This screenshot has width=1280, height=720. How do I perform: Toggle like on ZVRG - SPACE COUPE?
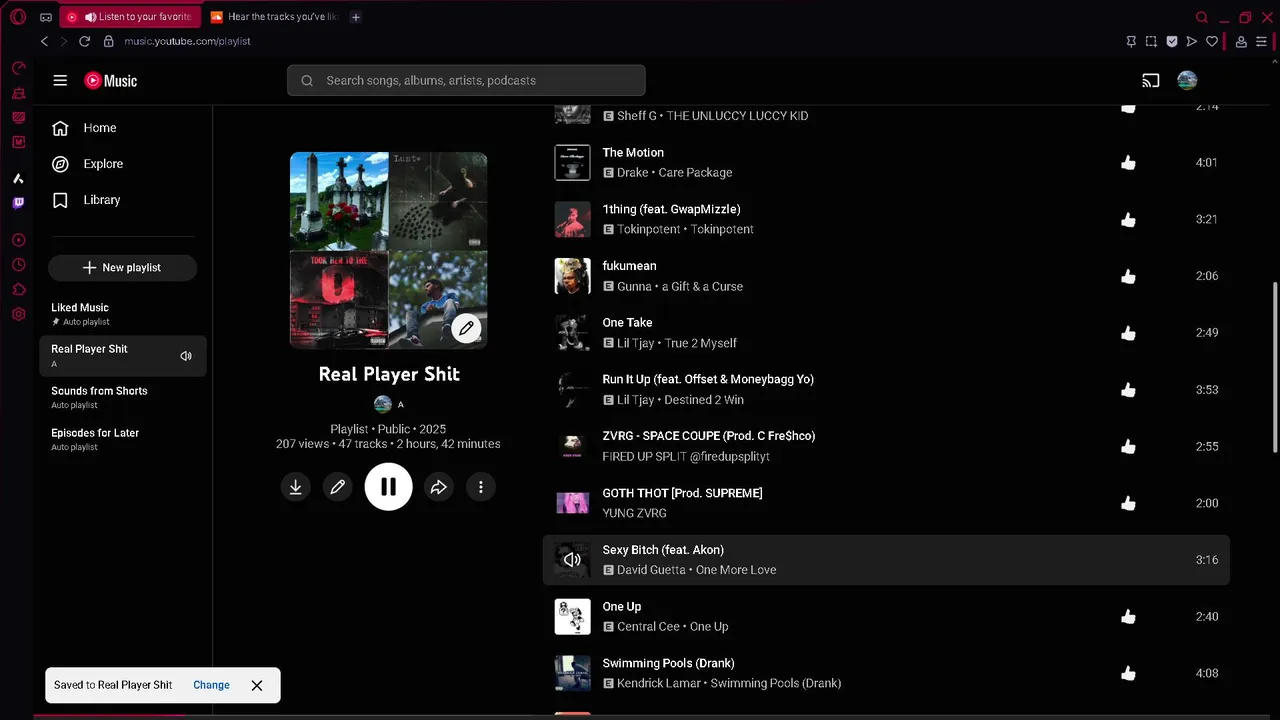click(x=1128, y=446)
